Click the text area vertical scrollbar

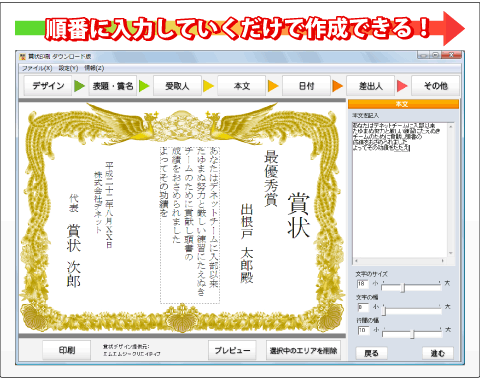click(451, 190)
